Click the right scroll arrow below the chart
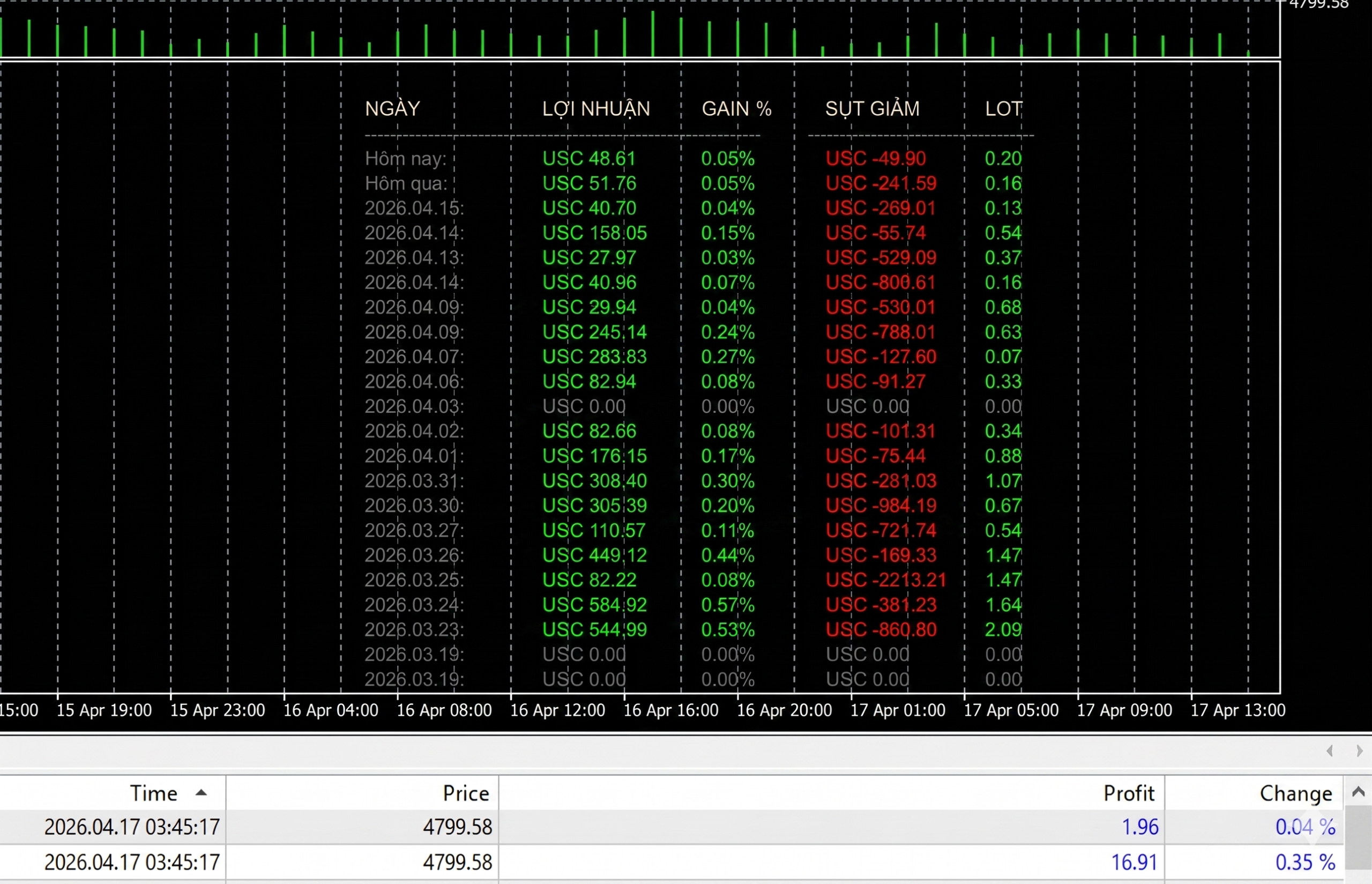This screenshot has width=1372, height=884. (x=1359, y=751)
